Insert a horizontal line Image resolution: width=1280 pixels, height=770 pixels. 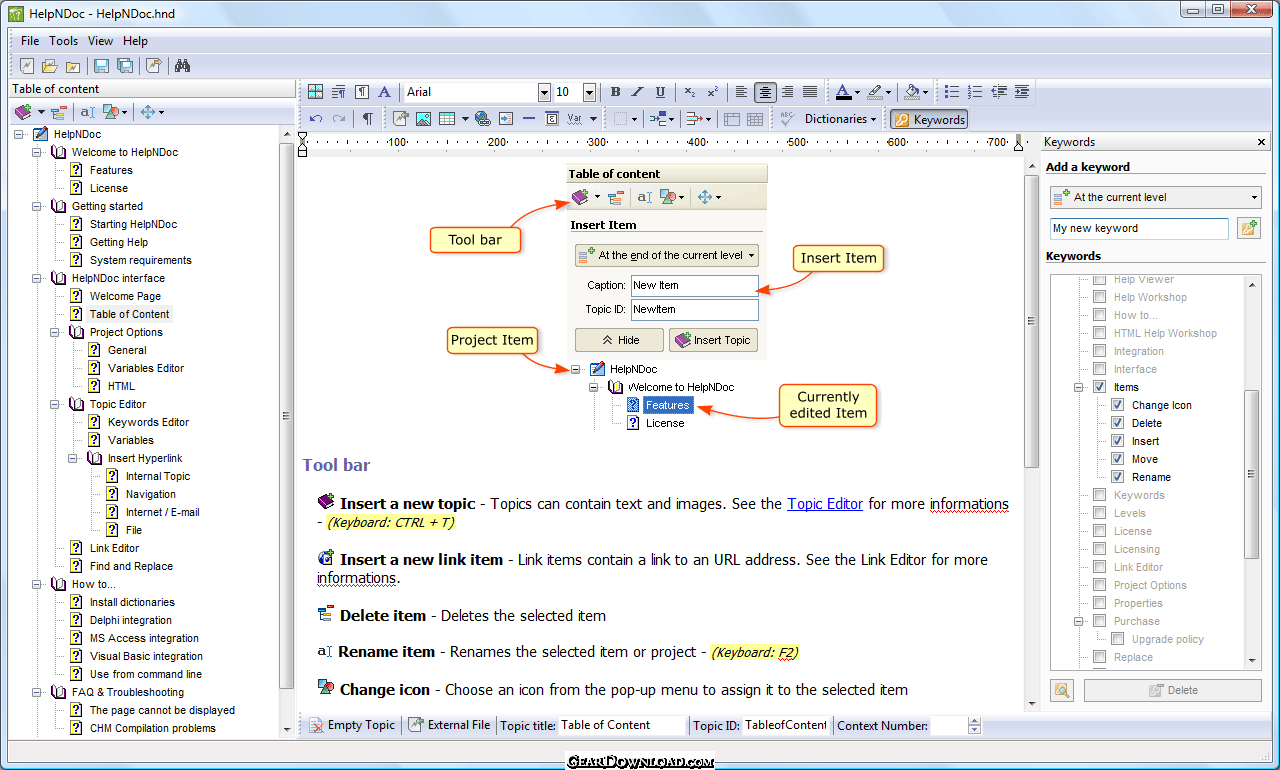point(529,119)
